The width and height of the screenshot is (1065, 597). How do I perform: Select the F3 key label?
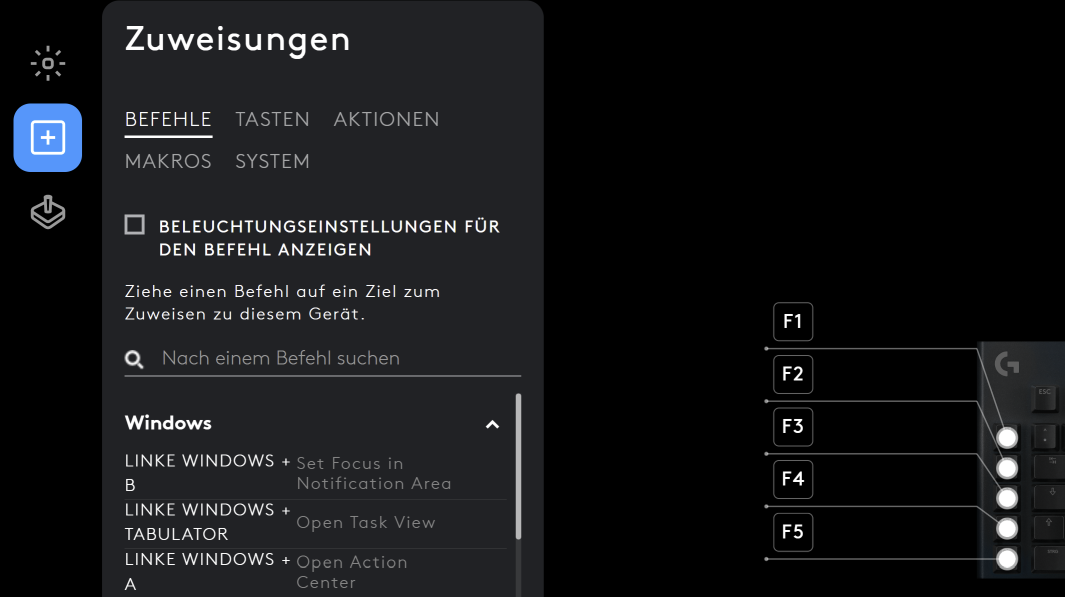[x=793, y=426]
